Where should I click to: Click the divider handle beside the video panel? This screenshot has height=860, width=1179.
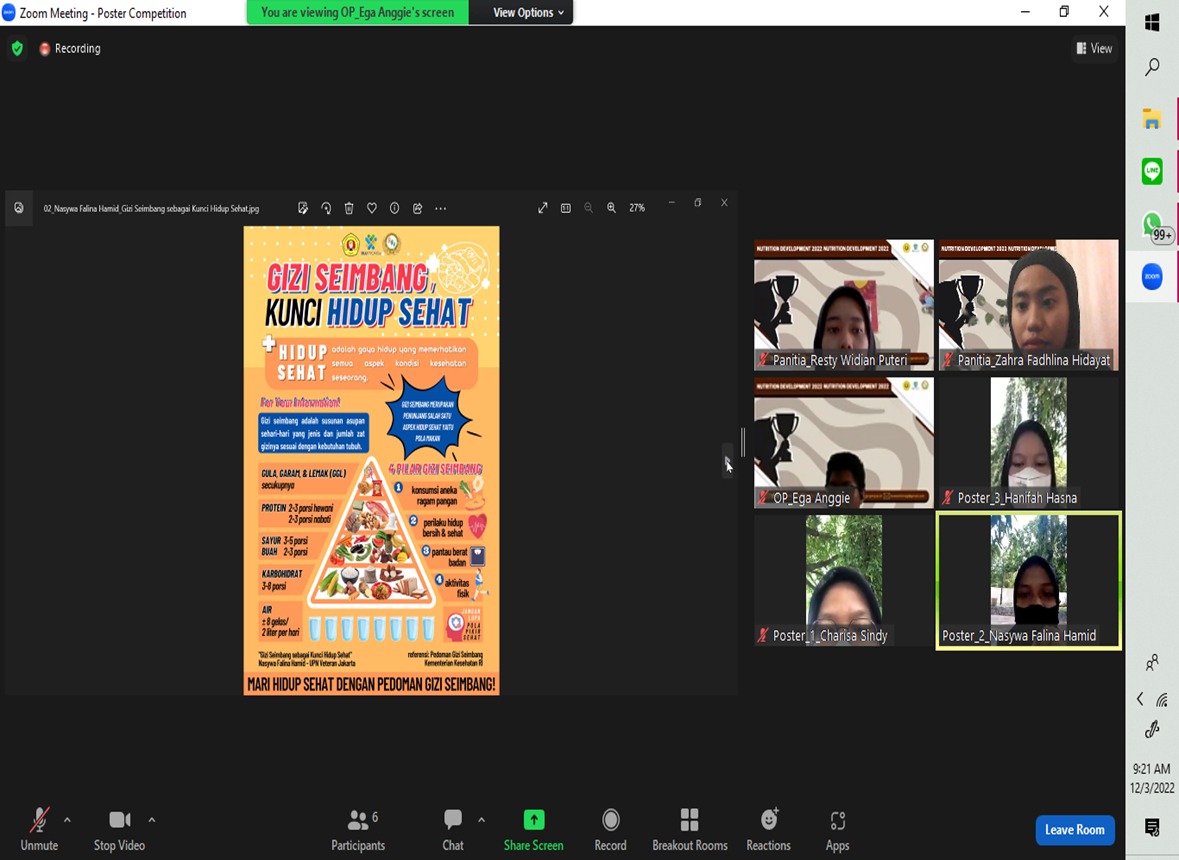coord(742,441)
